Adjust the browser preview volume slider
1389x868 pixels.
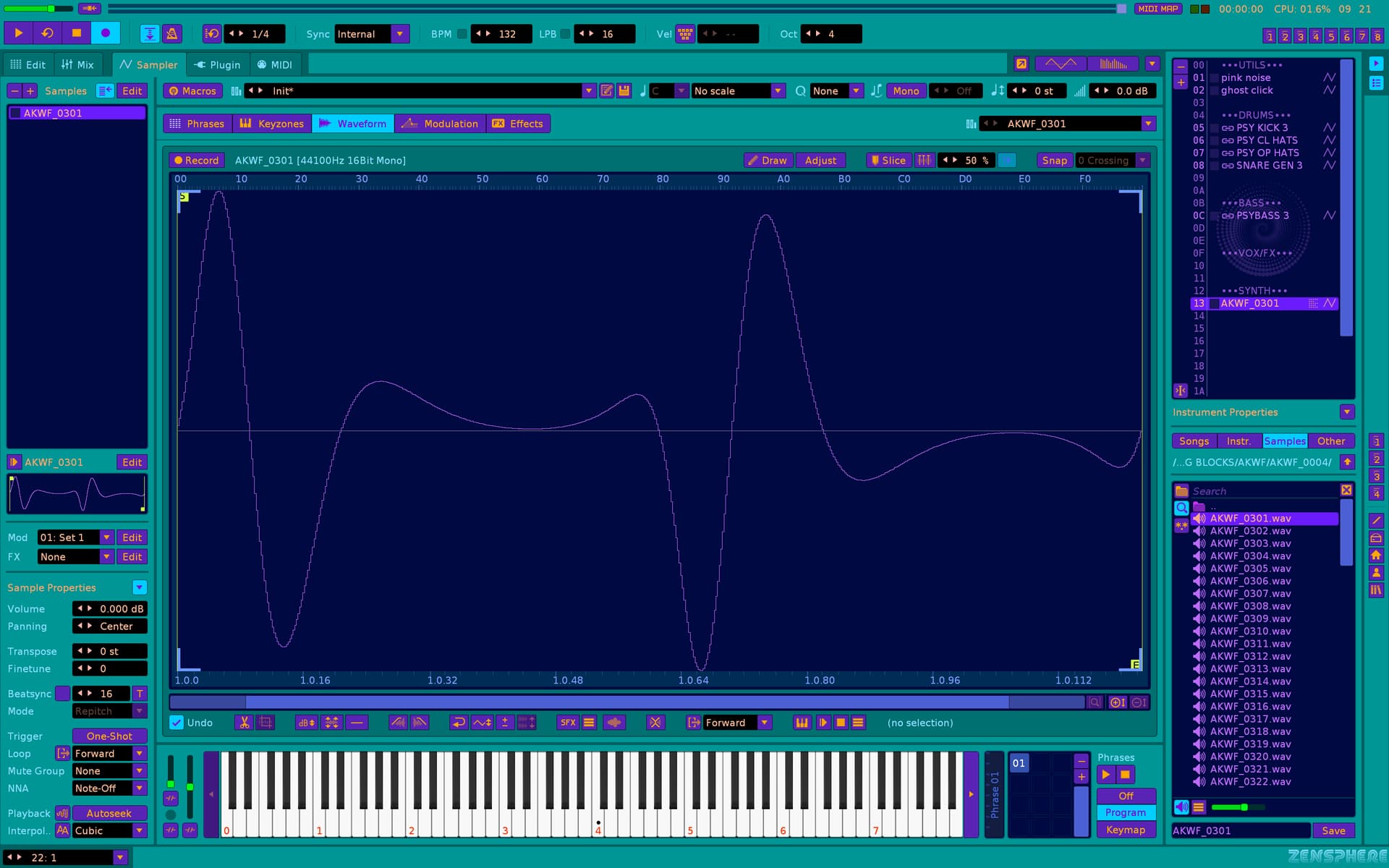point(1237,807)
